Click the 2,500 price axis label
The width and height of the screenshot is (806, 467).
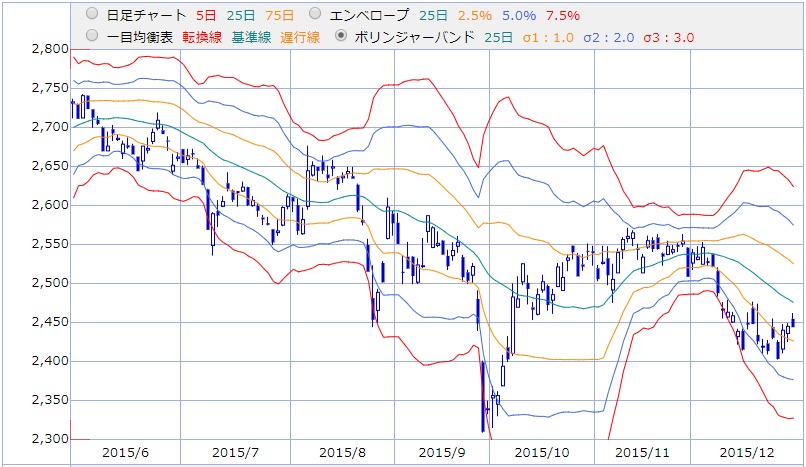pos(50,283)
